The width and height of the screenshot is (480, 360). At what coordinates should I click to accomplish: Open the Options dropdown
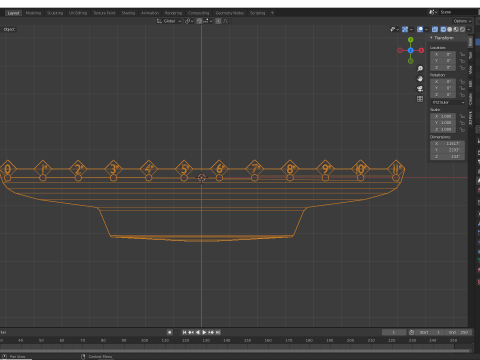point(462,21)
